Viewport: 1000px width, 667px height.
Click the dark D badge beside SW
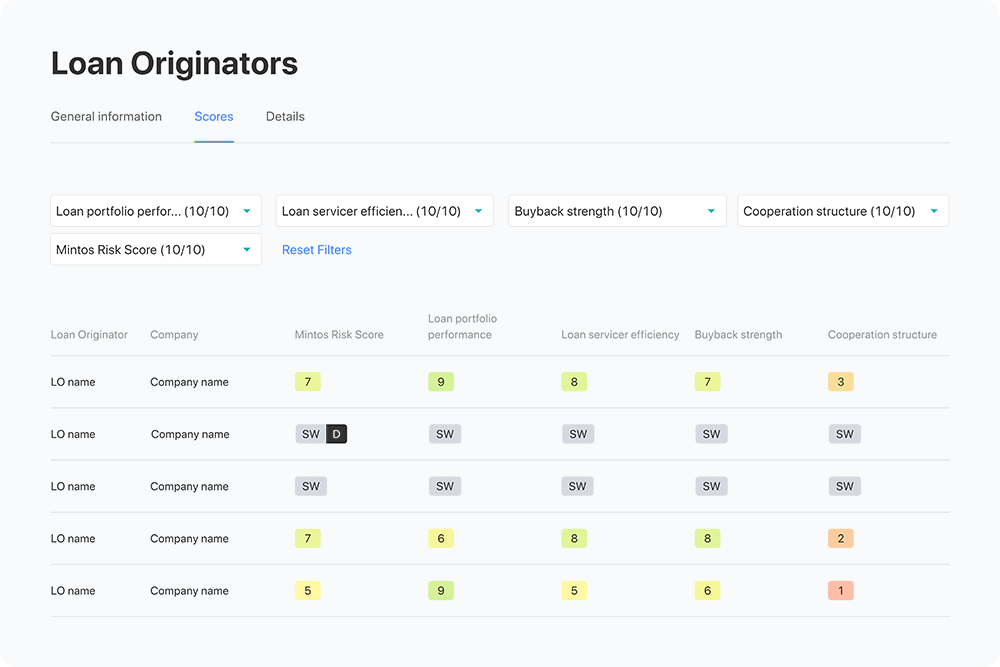point(337,434)
